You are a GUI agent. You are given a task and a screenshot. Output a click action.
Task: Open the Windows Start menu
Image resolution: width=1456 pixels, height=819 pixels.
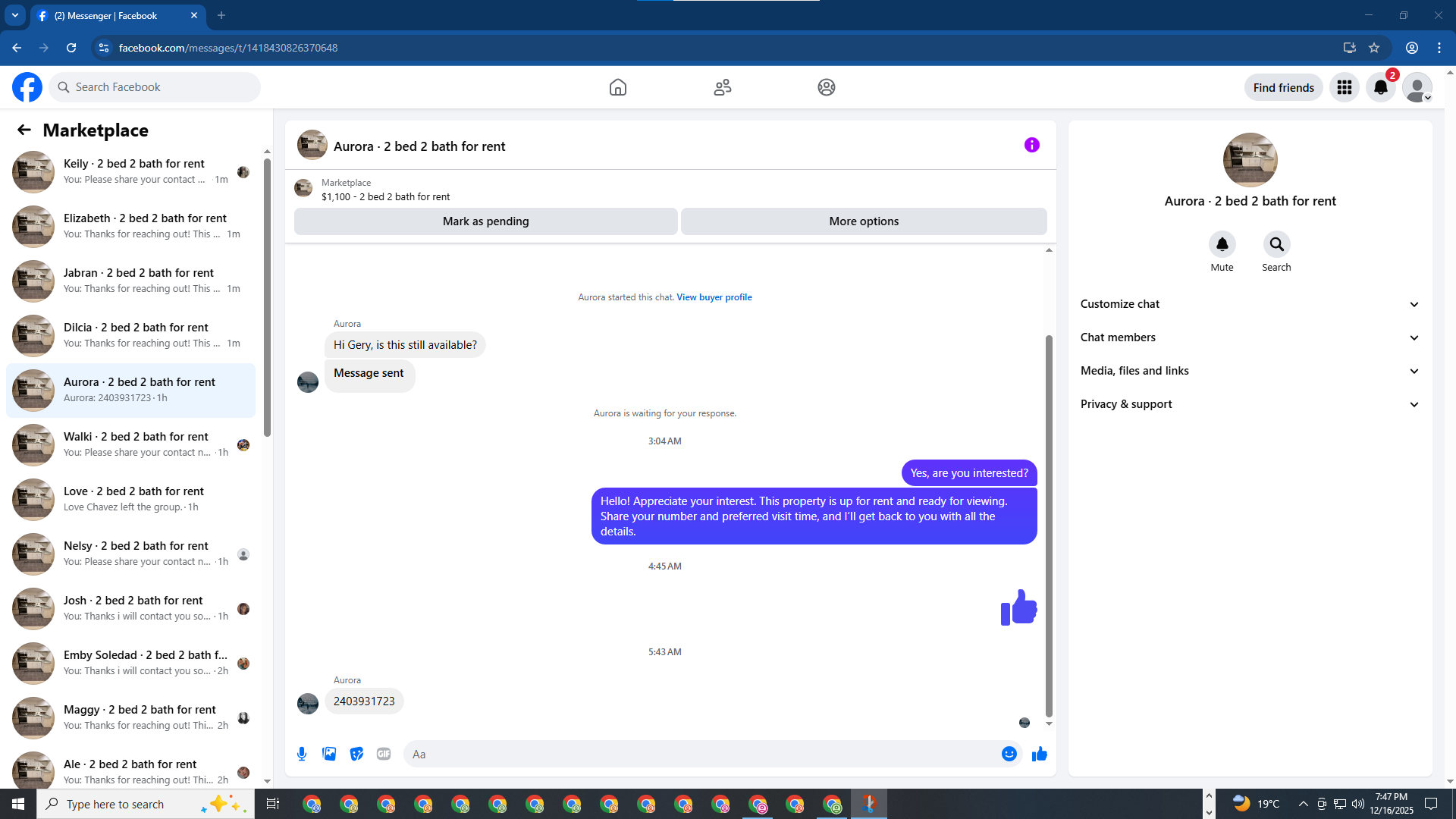[x=18, y=804]
